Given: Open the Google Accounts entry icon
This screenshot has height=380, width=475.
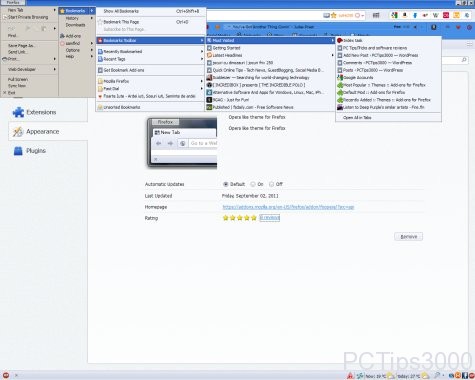Looking at the screenshot, I should pyautogui.click(x=340, y=78).
